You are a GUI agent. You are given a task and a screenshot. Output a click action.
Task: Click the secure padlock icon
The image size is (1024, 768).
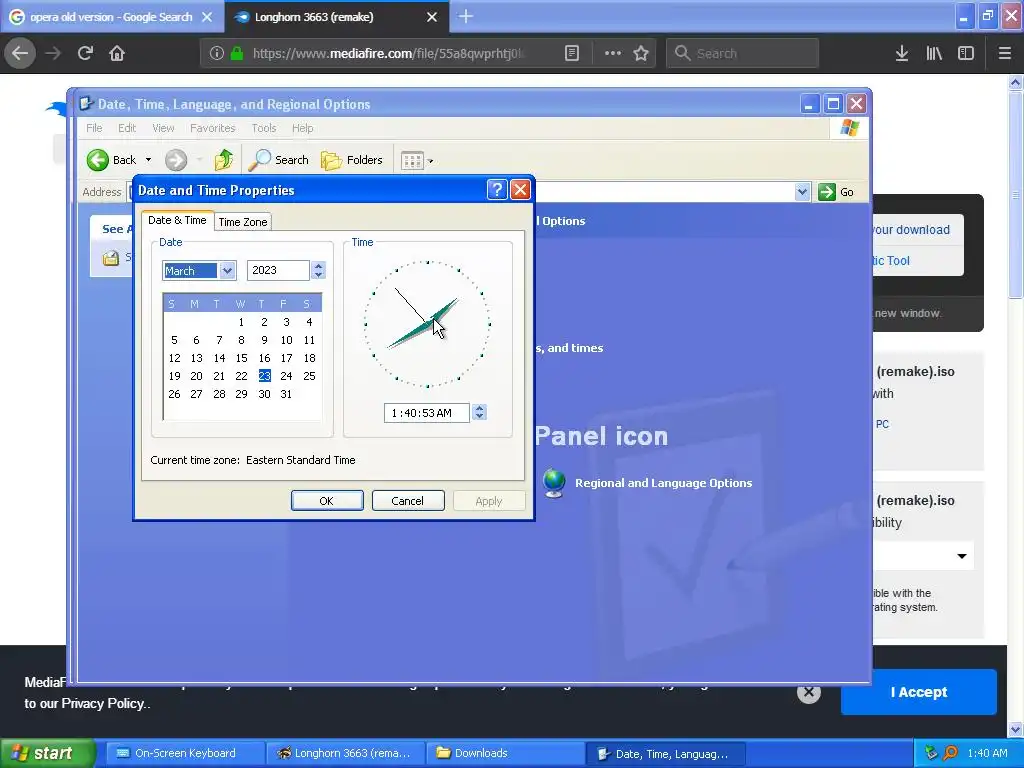[237, 53]
